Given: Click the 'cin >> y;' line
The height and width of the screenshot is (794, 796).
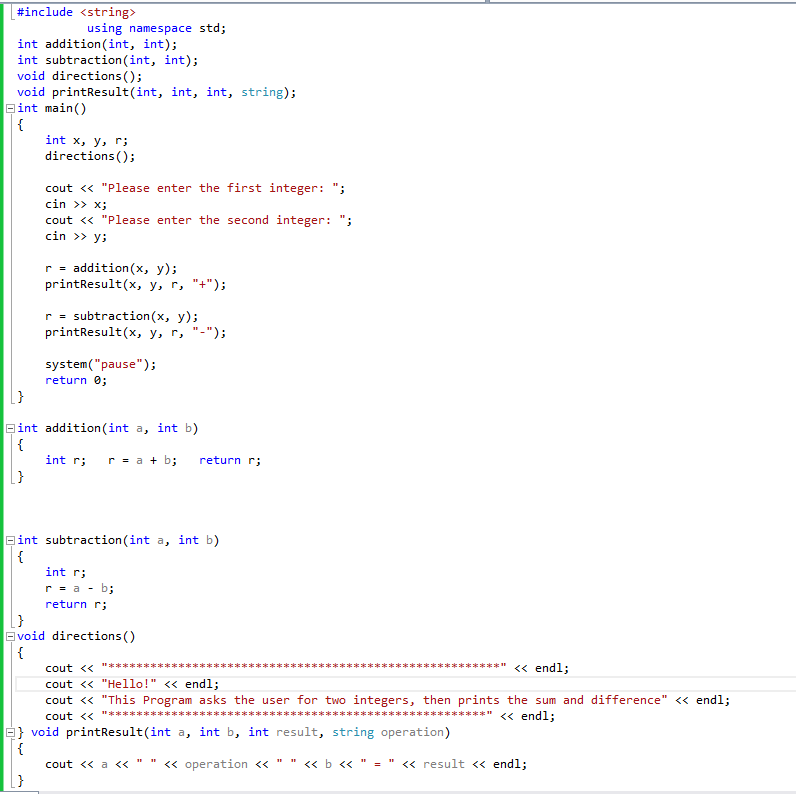Looking at the screenshot, I should point(76,236).
